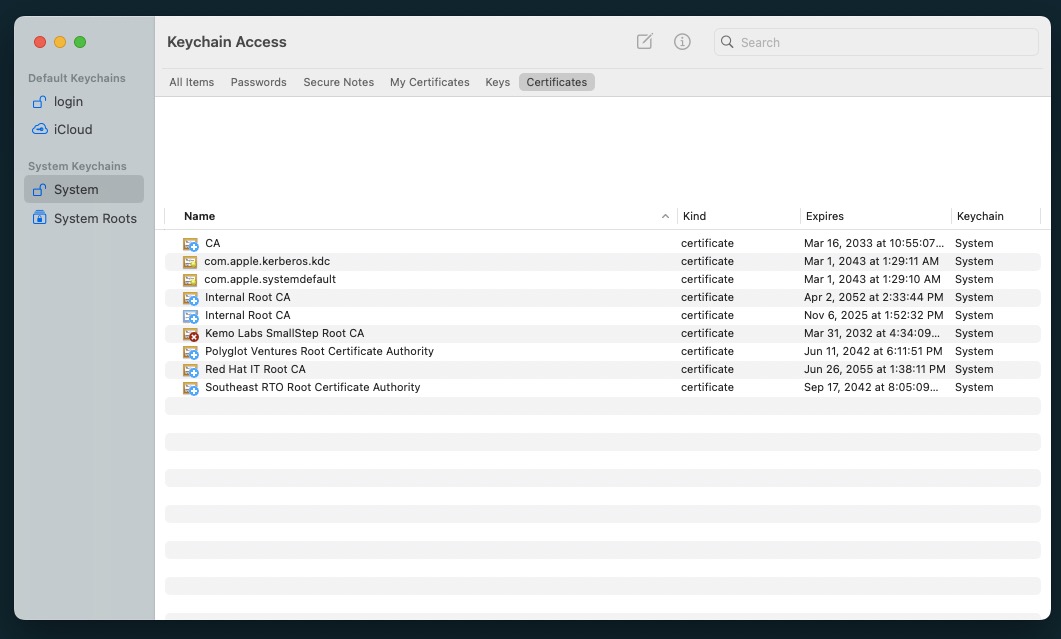
Task: Select the Southeast RTO Root Certificate row
Action: (312, 388)
